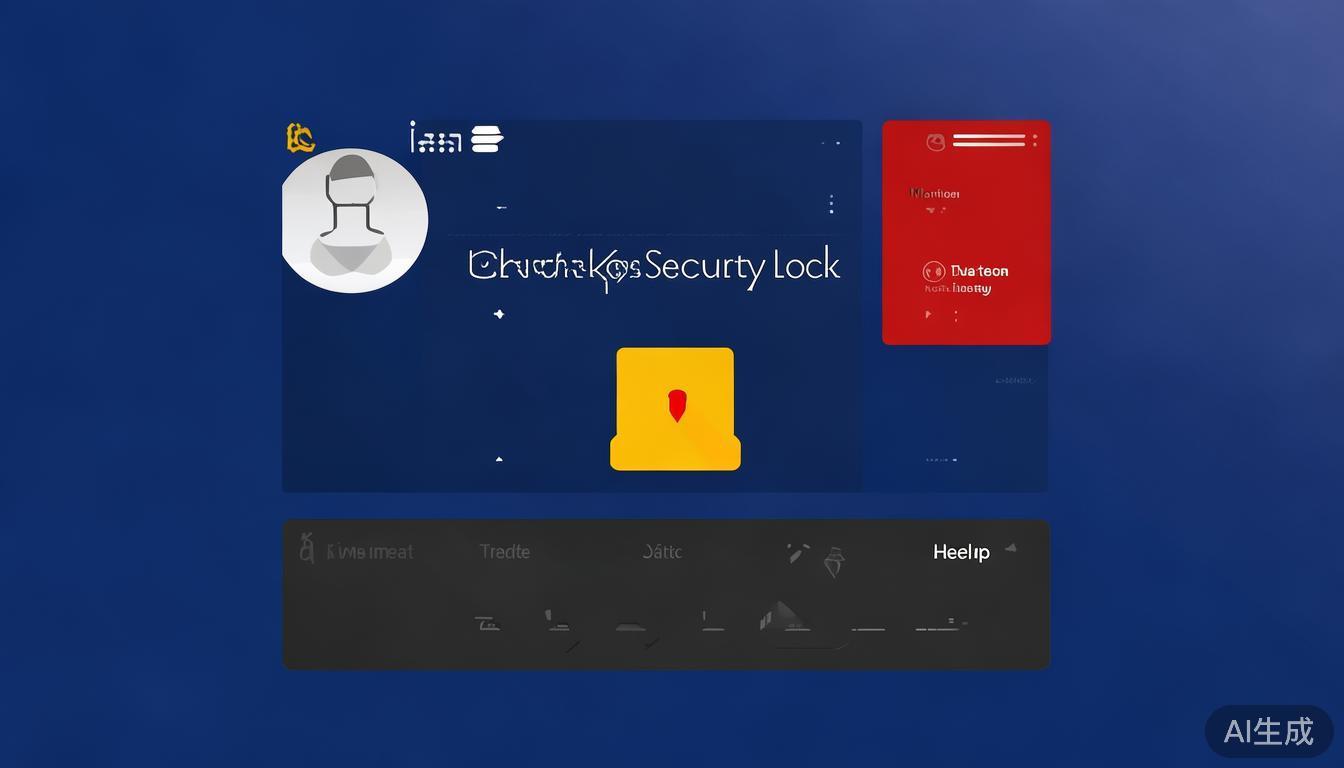This screenshot has width=1344, height=768.
Task: Click the pyramid-shaped icon in bottom bar
Action: [x=780, y=616]
